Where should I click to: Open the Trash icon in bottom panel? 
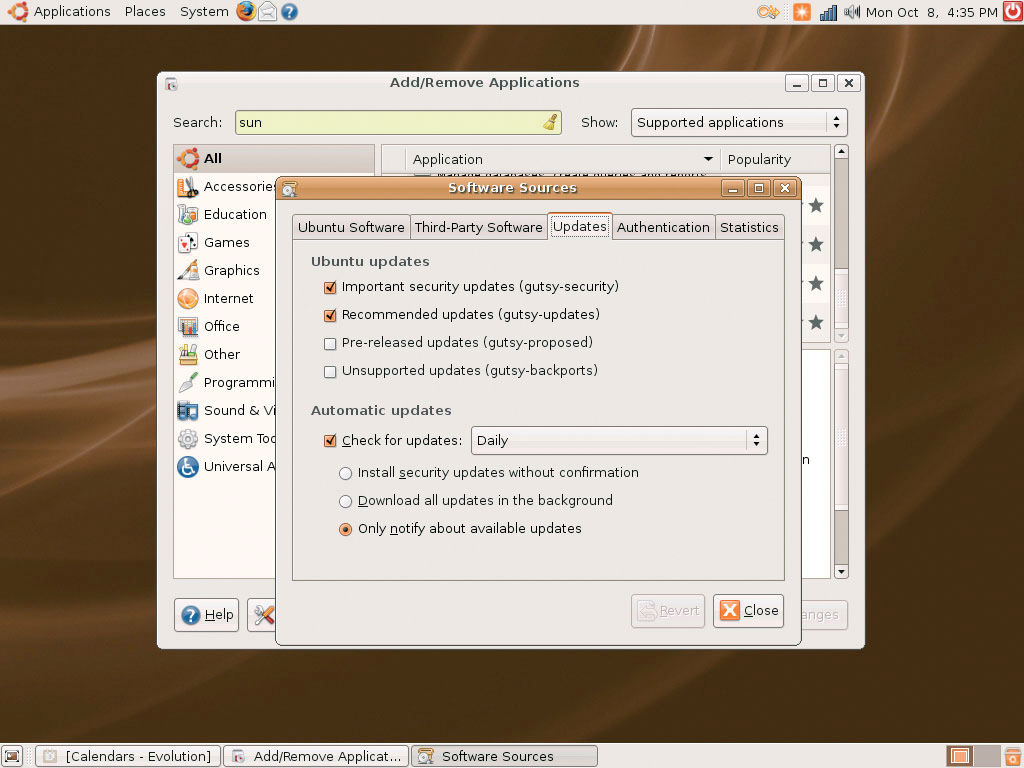[x=1012, y=756]
